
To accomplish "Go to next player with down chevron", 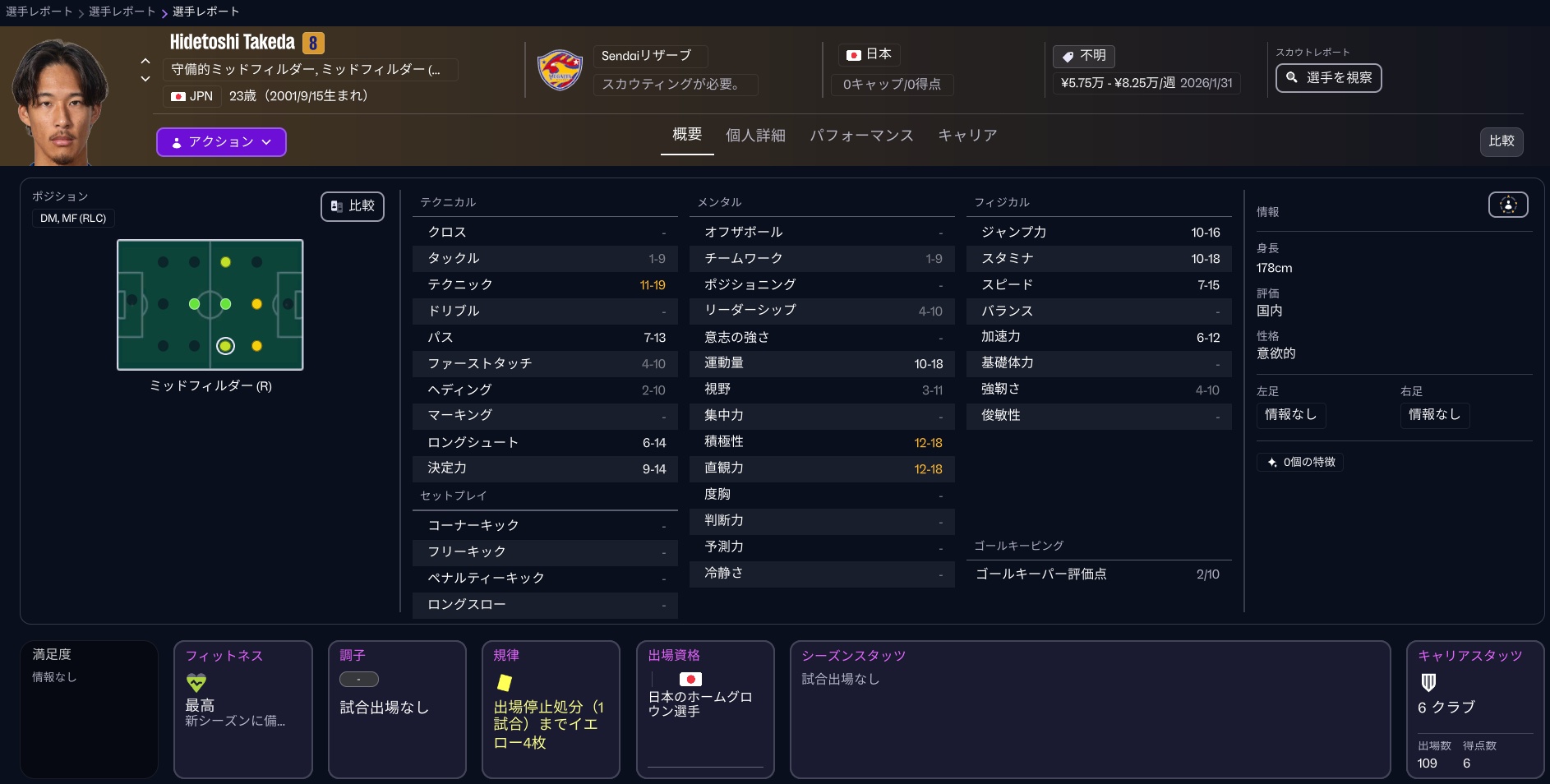I will pyautogui.click(x=145, y=79).
